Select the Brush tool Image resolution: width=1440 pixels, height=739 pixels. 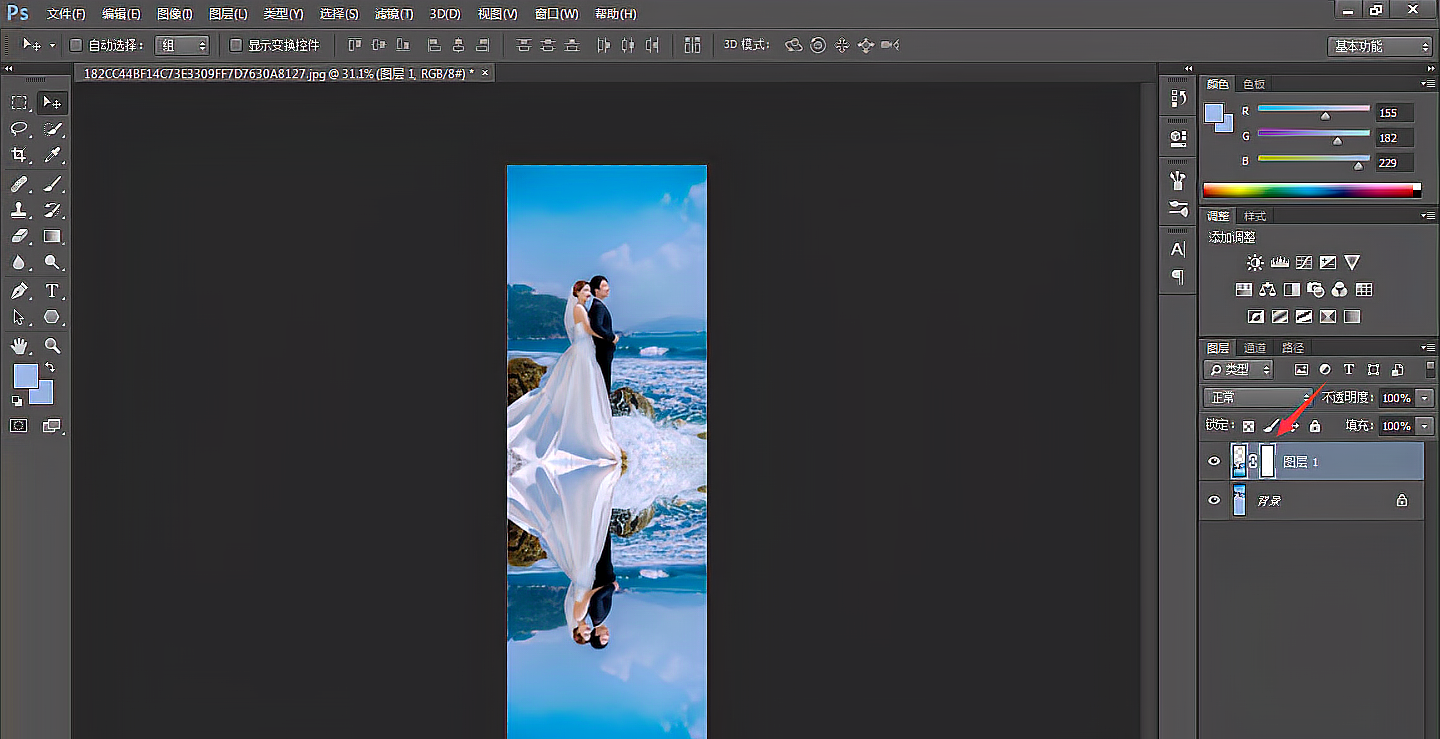52,184
